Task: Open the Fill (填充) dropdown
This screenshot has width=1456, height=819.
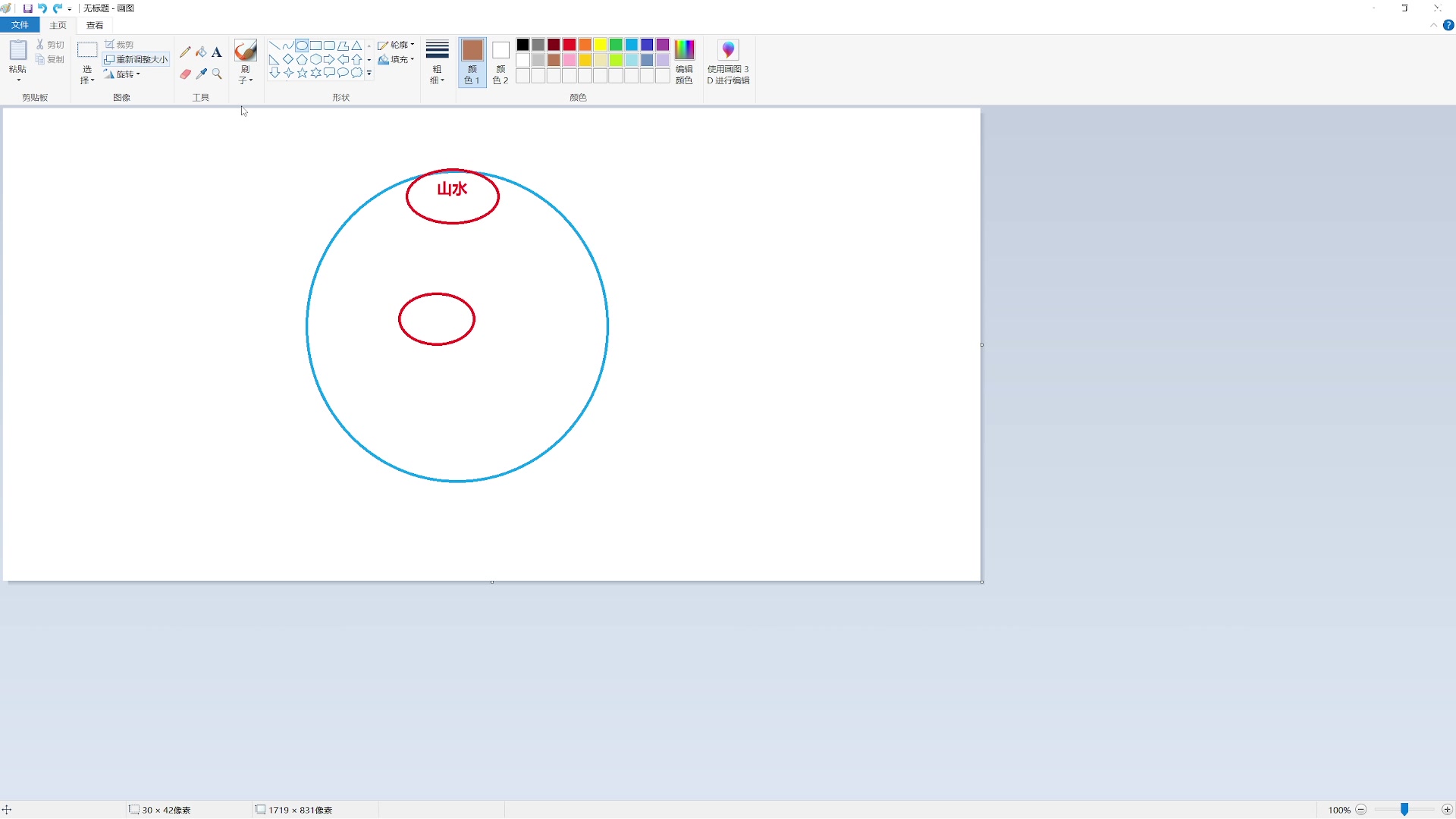Action: (396, 60)
